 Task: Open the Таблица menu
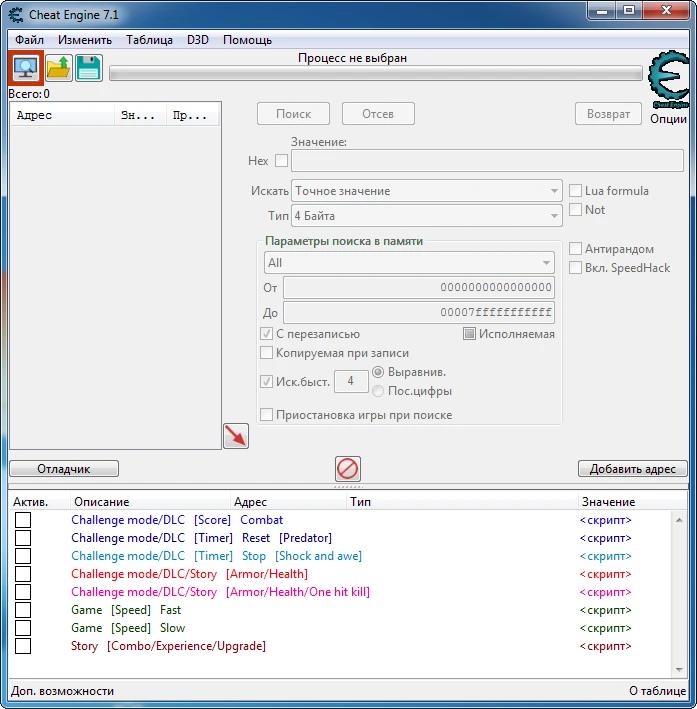pos(149,40)
